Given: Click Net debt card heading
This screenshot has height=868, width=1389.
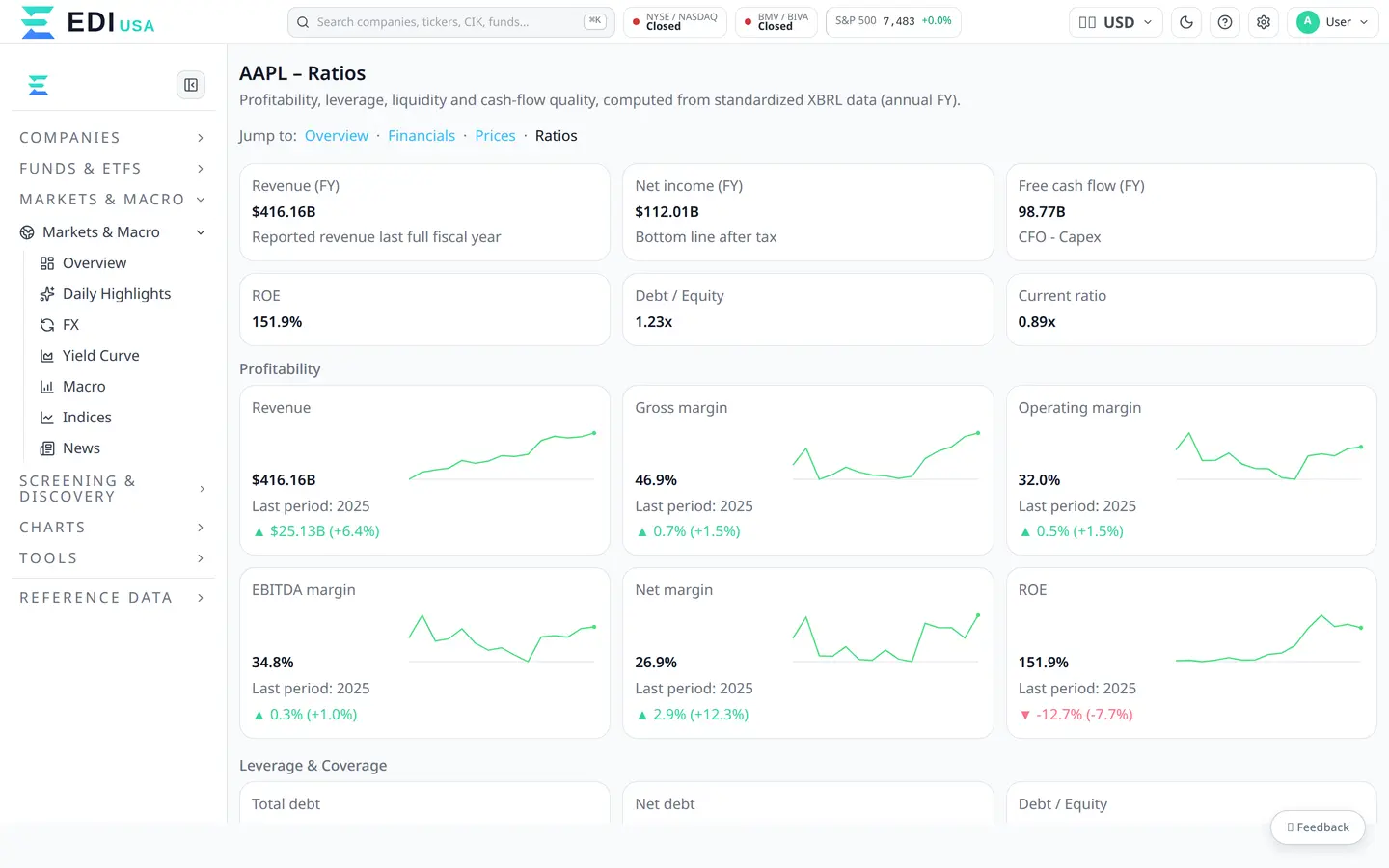Looking at the screenshot, I should point(665,804).
